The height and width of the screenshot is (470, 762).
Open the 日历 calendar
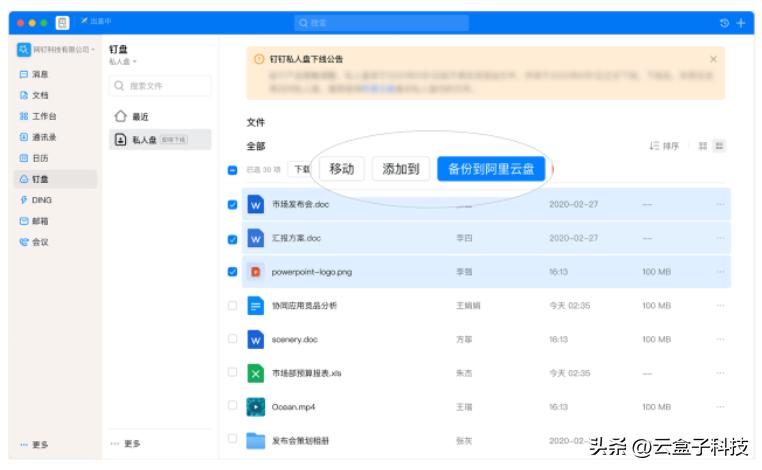[34, 158]
